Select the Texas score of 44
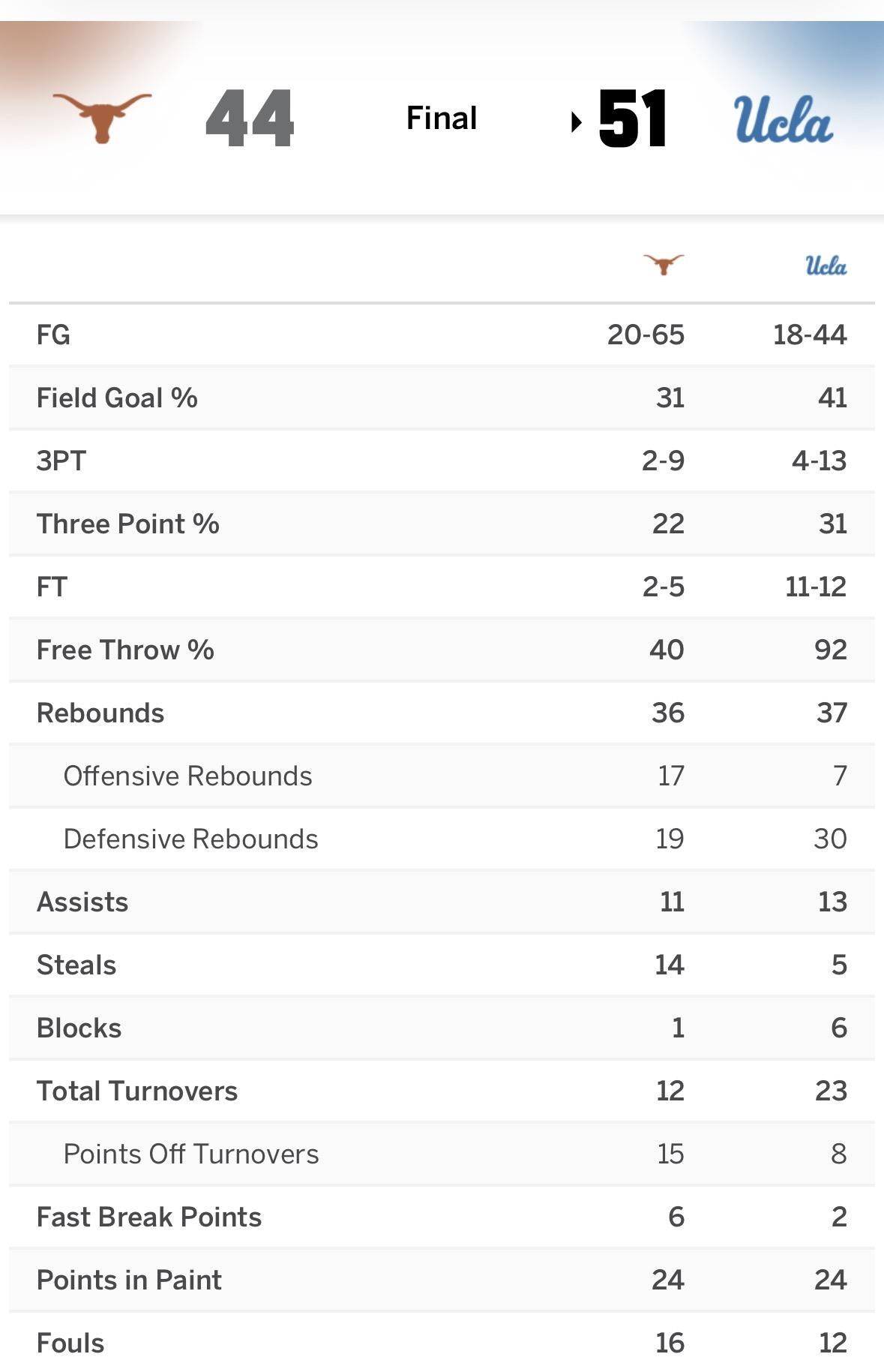 coord(250,119)
